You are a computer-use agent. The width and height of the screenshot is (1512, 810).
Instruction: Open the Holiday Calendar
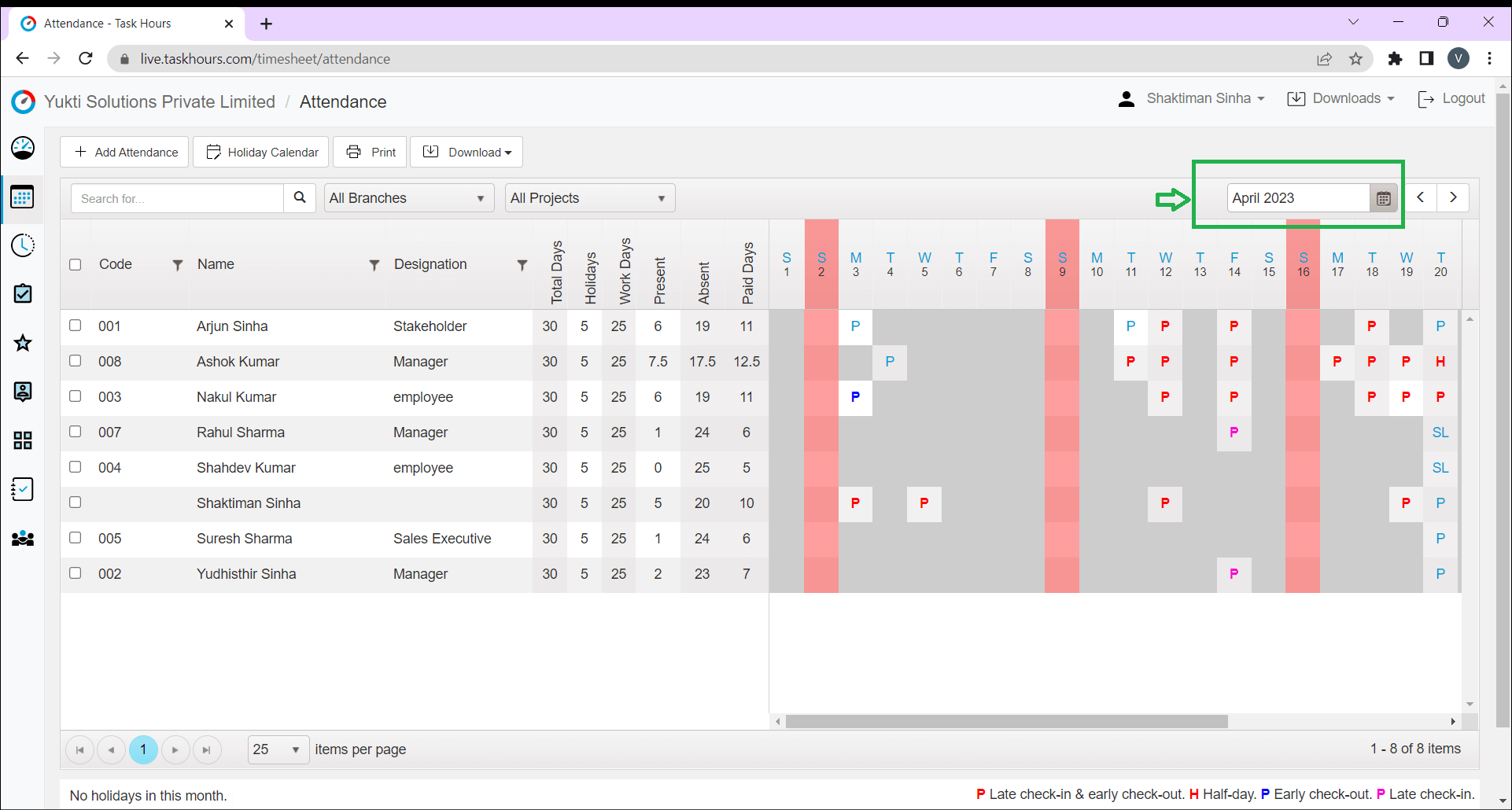[x=261, y=152]
